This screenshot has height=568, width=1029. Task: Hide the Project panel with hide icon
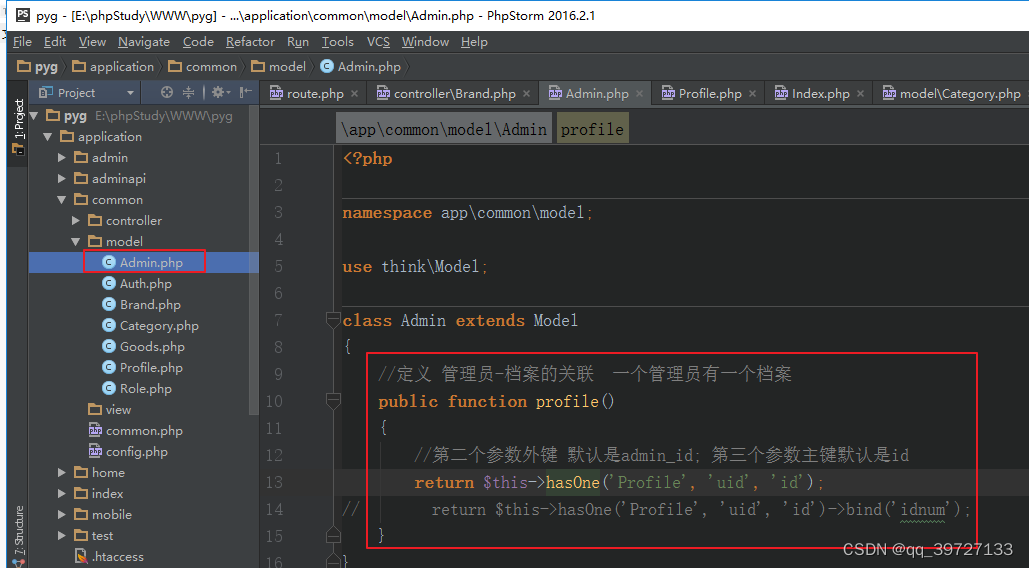pos(245,92)
